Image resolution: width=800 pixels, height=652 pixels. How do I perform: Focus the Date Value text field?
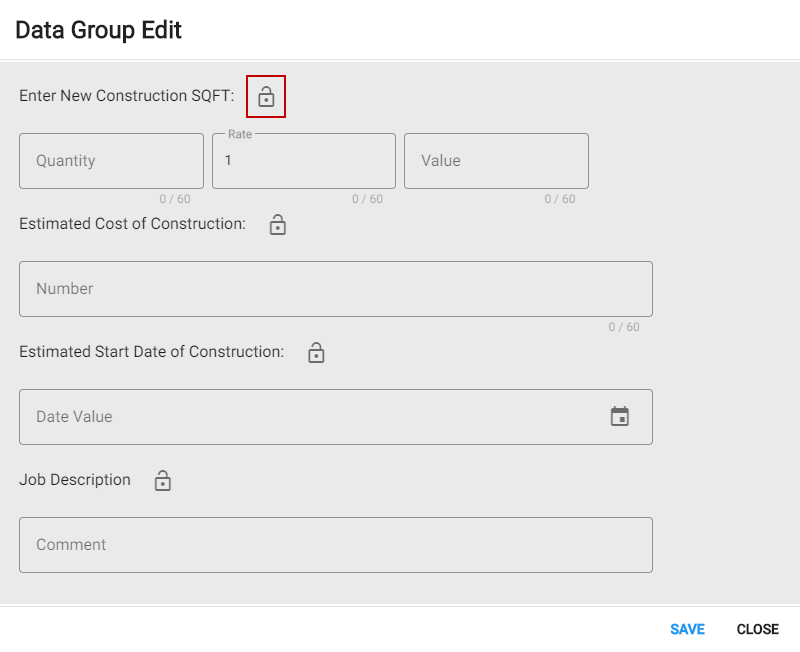tap(310, 417)
